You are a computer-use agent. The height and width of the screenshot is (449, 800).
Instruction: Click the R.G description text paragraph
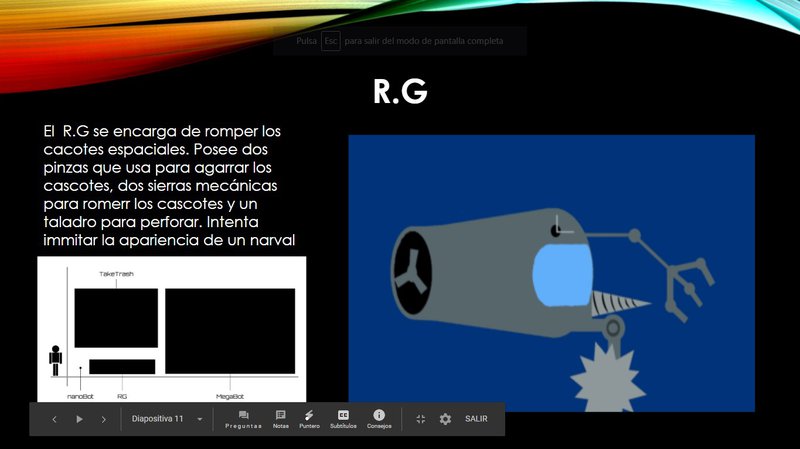[x=170, y=185]
